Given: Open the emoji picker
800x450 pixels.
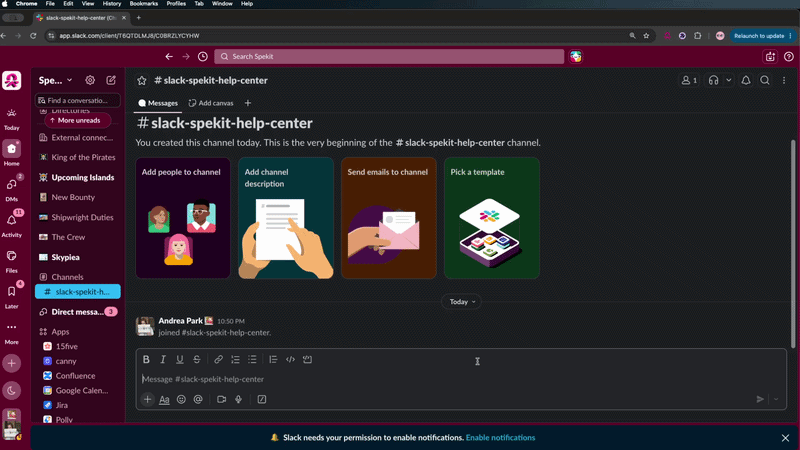Looking at the screenshot, I should [181, 399].
